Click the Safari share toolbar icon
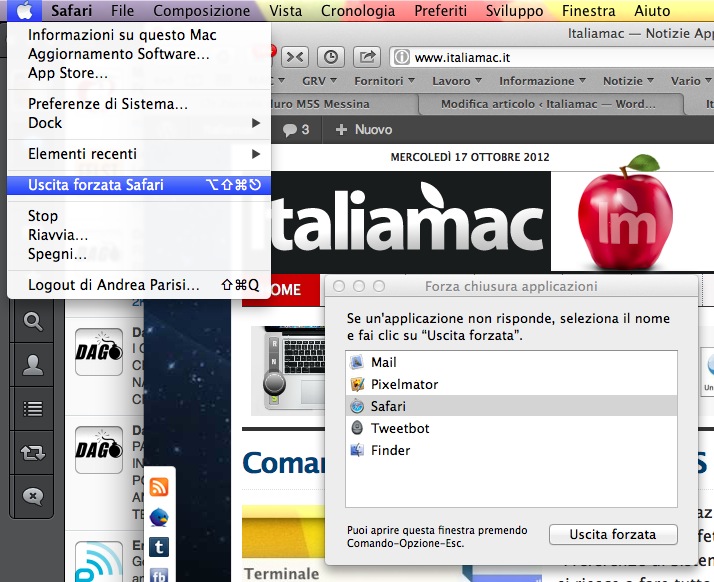This screenshot has width=714, height=582. coord(367,57)
